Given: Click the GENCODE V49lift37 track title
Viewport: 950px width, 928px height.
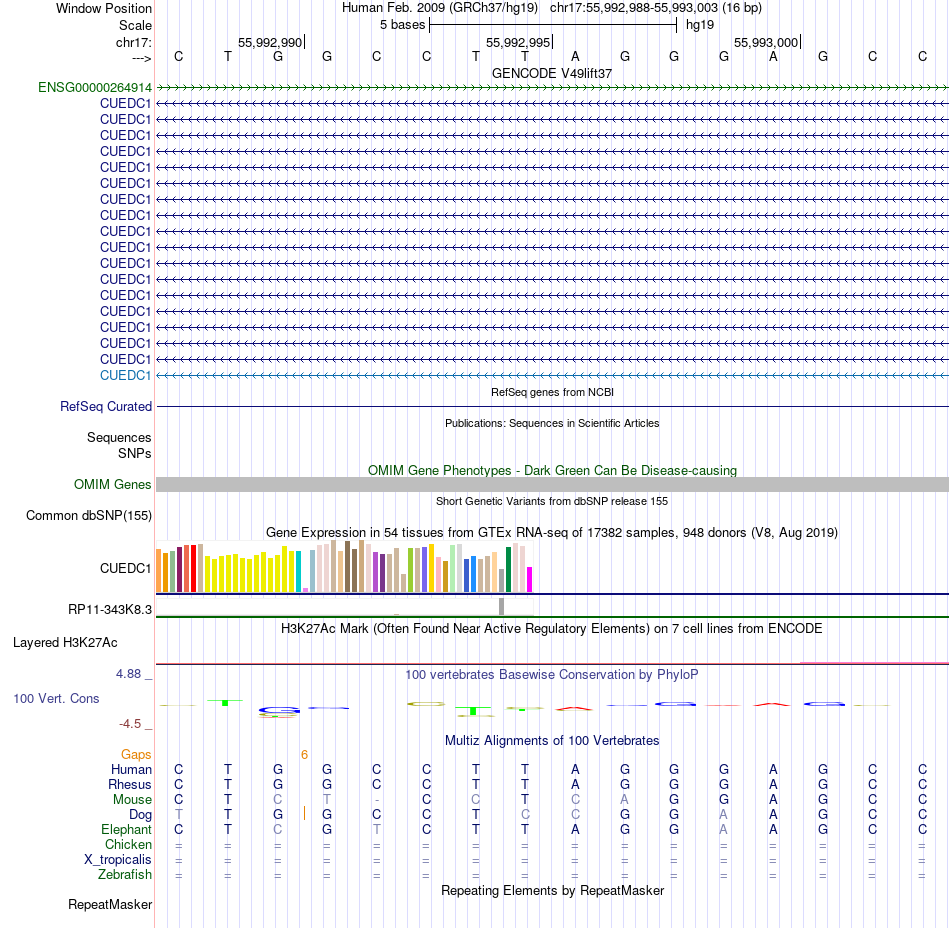Looking at the screenshot, I should (x=552, y=73).
